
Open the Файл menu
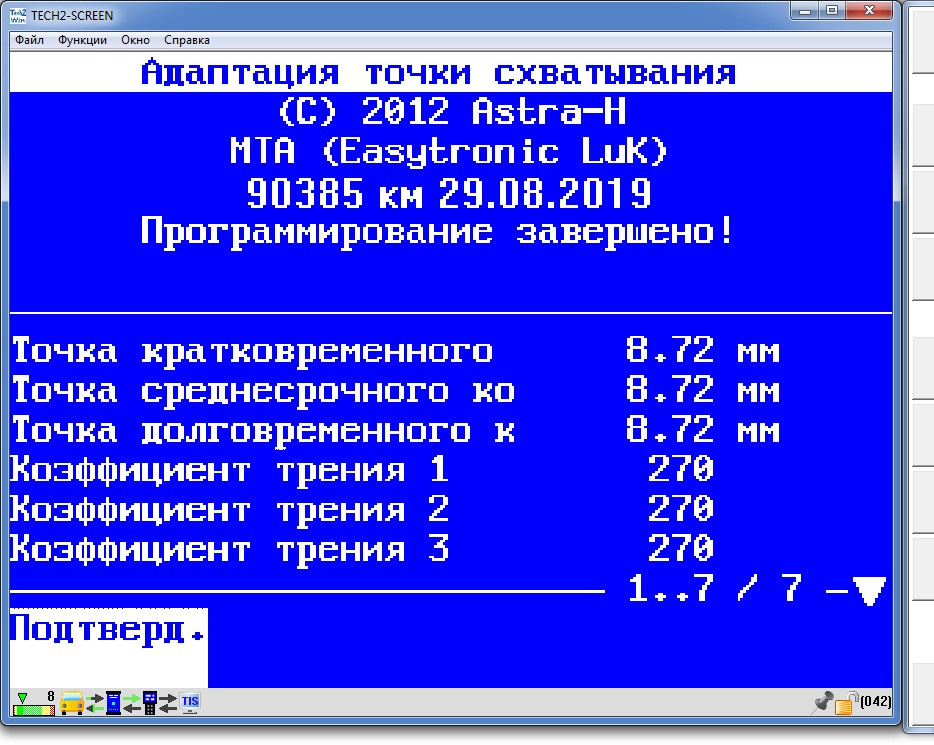30,40
